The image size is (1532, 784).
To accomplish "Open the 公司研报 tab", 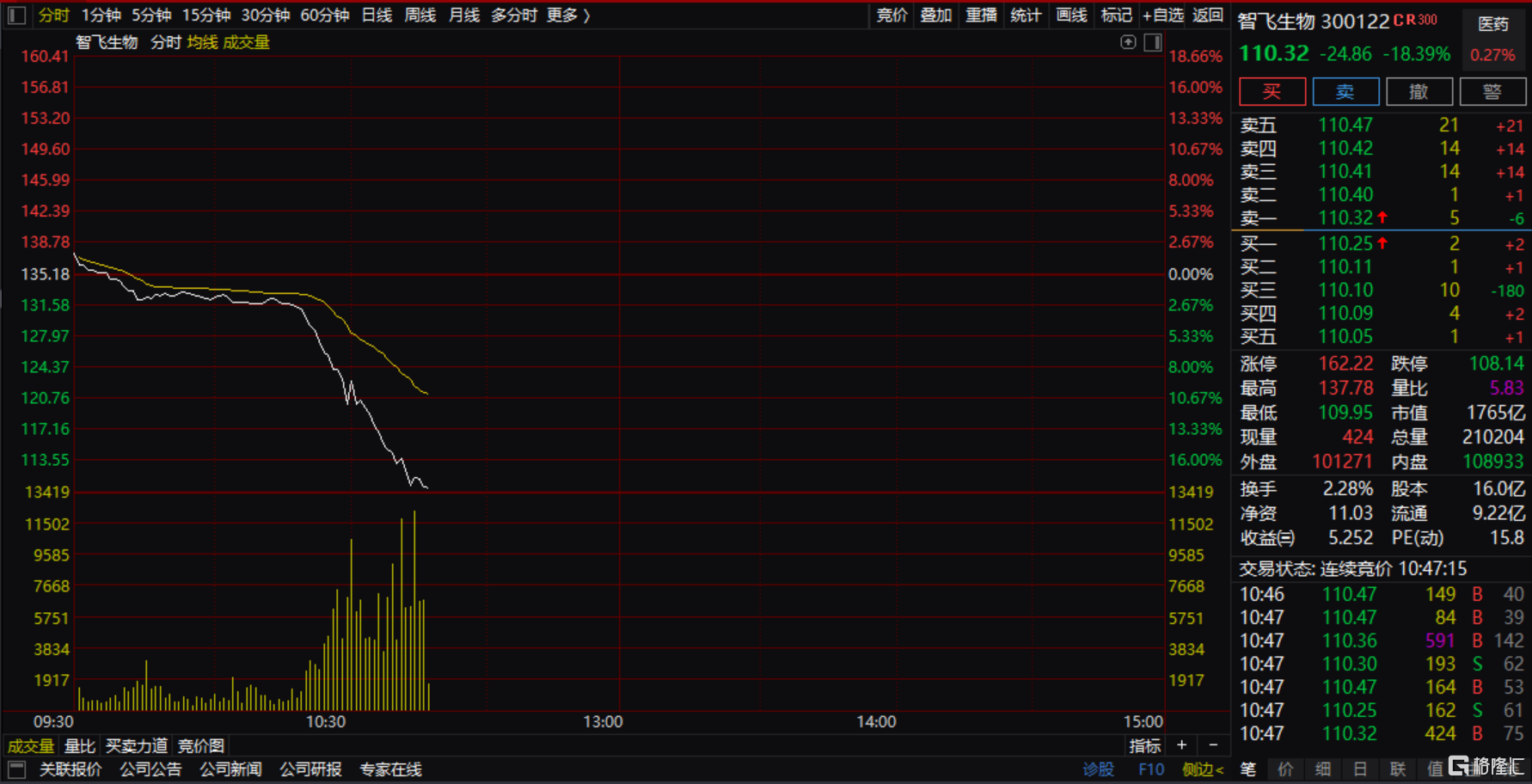I will coord(310,769).
